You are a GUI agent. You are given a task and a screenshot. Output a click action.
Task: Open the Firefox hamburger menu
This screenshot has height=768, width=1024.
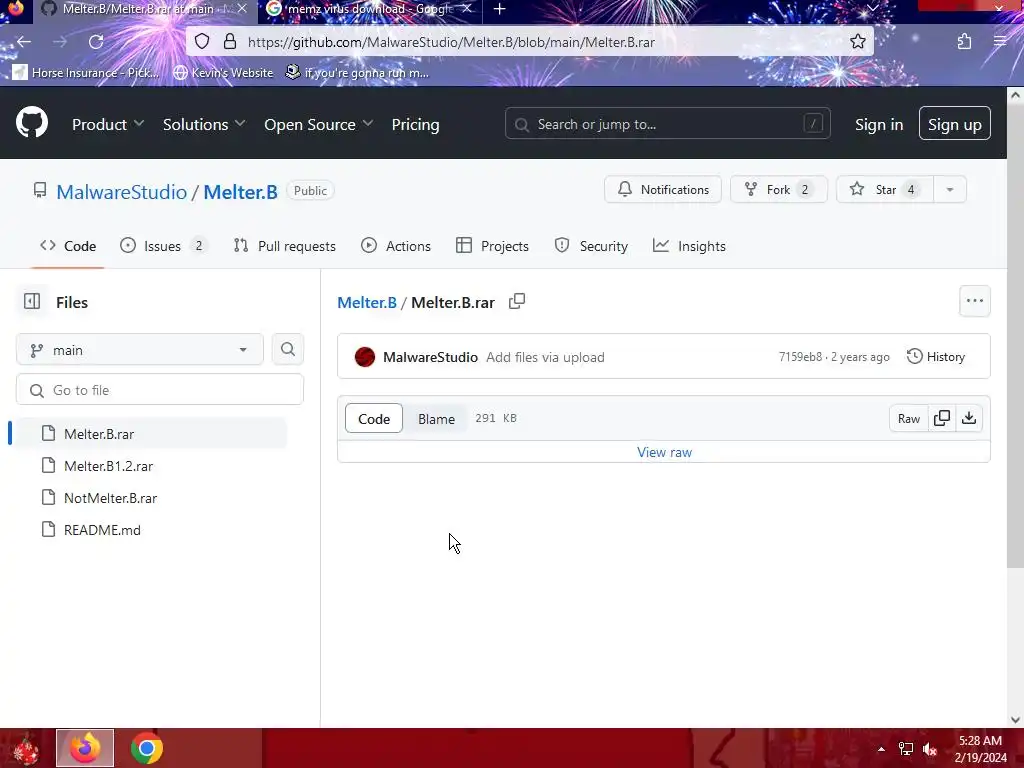1000,42
